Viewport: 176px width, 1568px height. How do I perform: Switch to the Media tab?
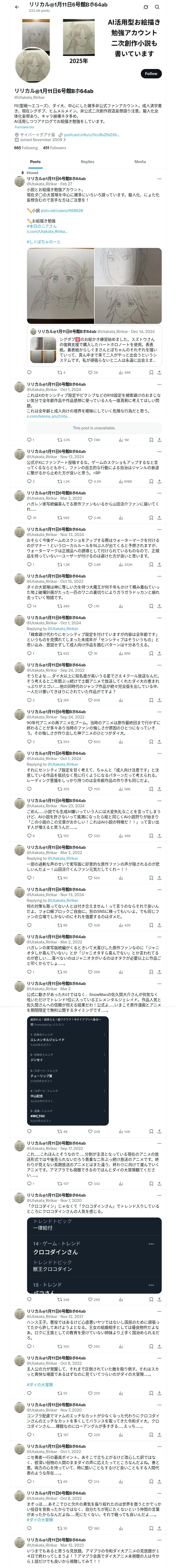coord(140,162)
